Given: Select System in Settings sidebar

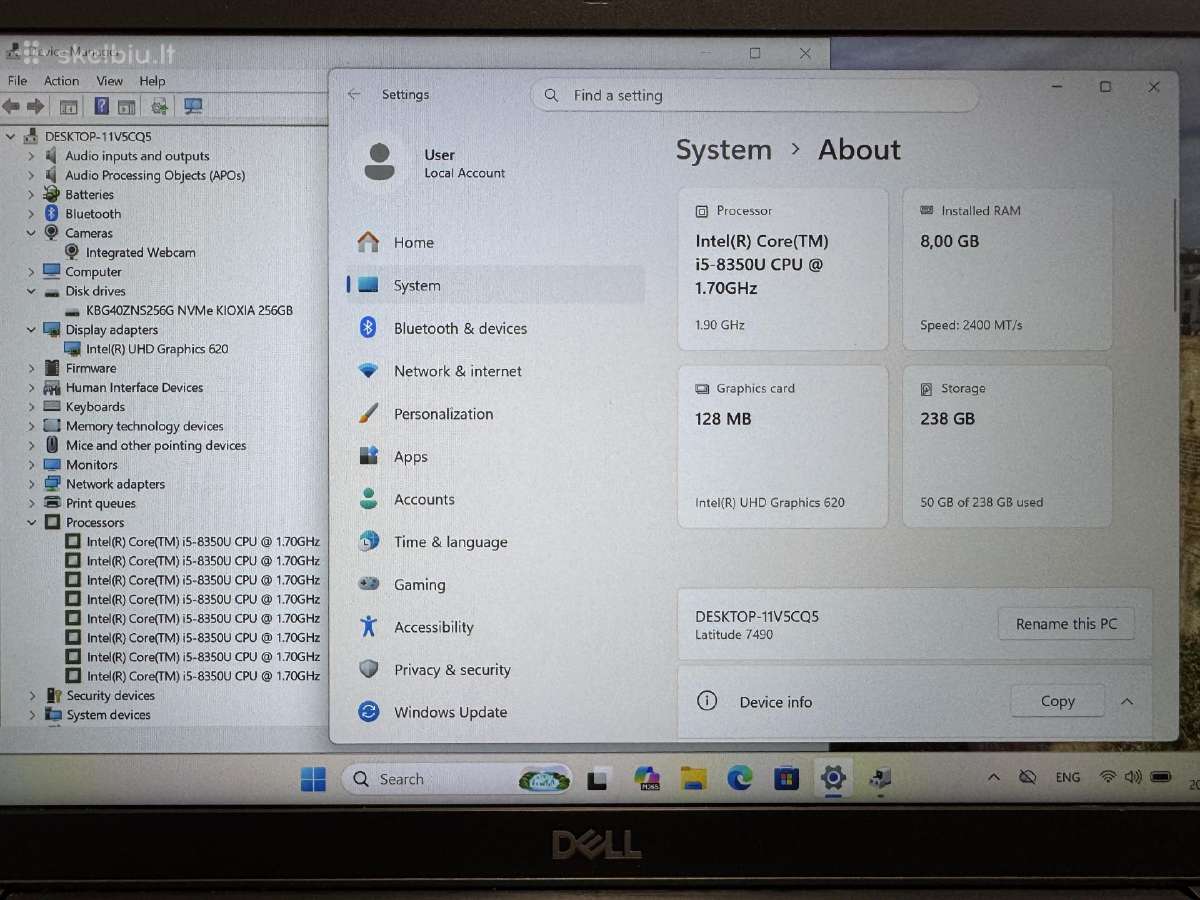Looking at the screenshot, I should 495,285.
